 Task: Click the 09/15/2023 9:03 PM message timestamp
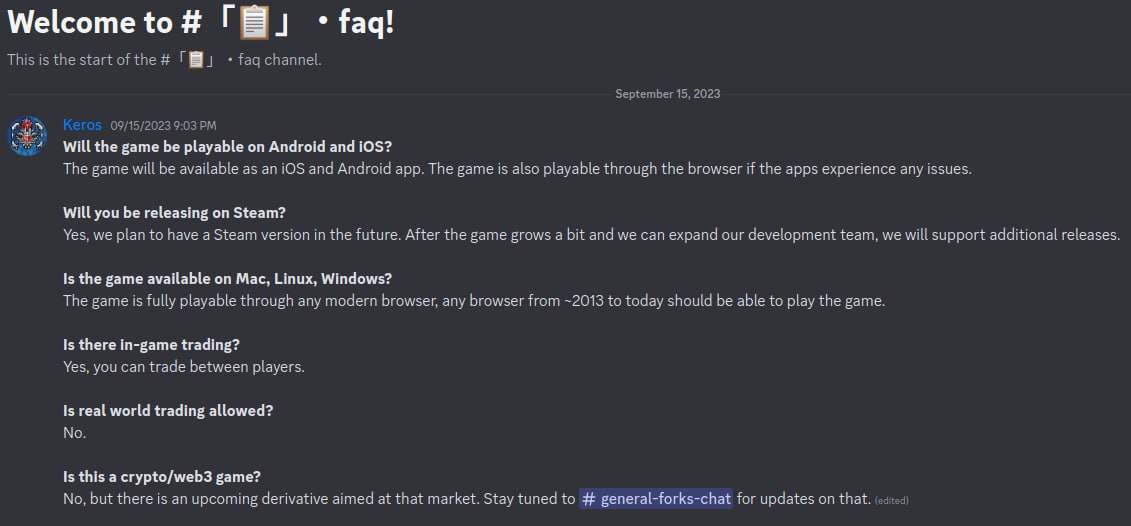pos(163,125)
